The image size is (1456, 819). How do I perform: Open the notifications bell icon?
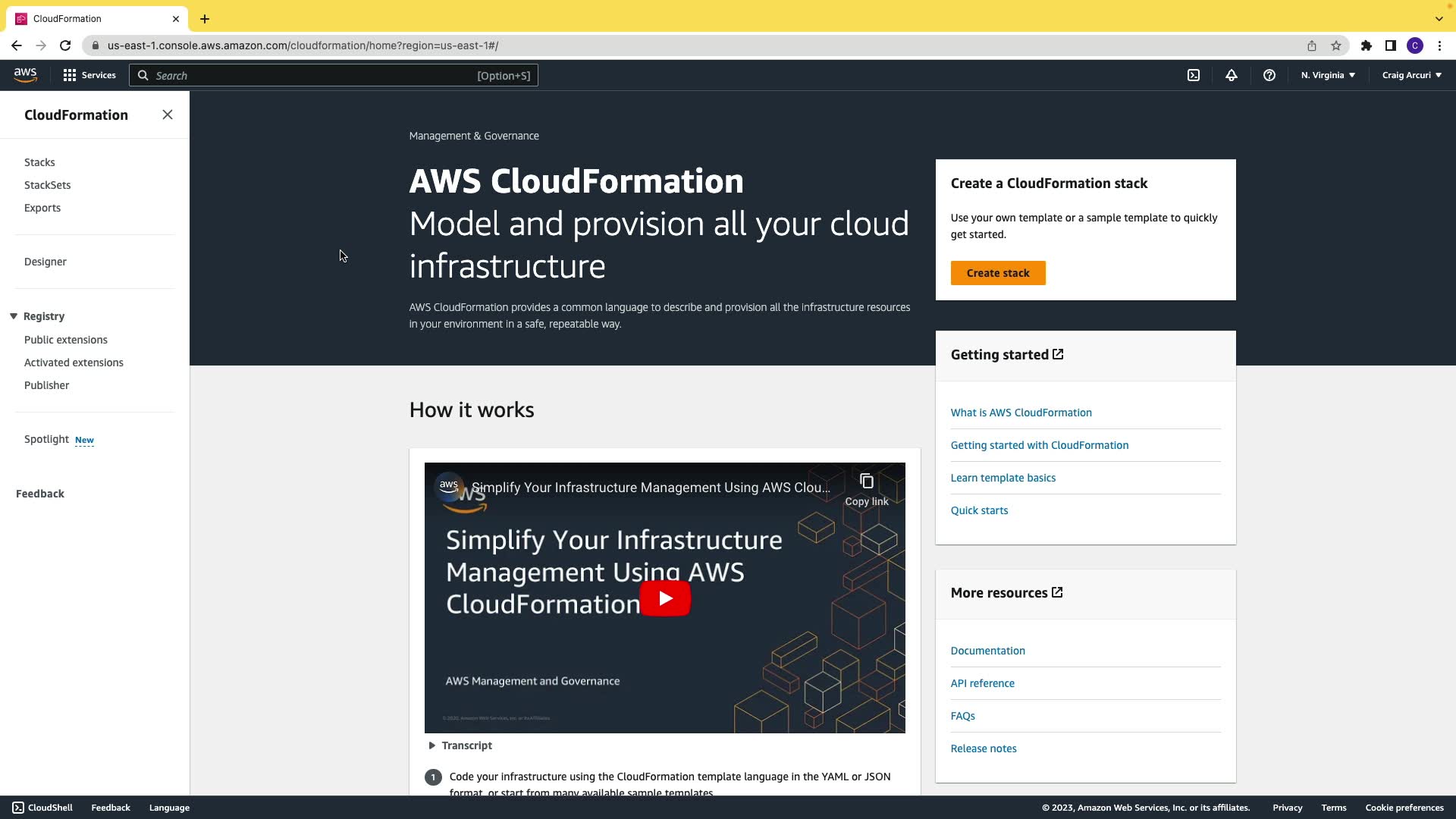point(1232,75)
